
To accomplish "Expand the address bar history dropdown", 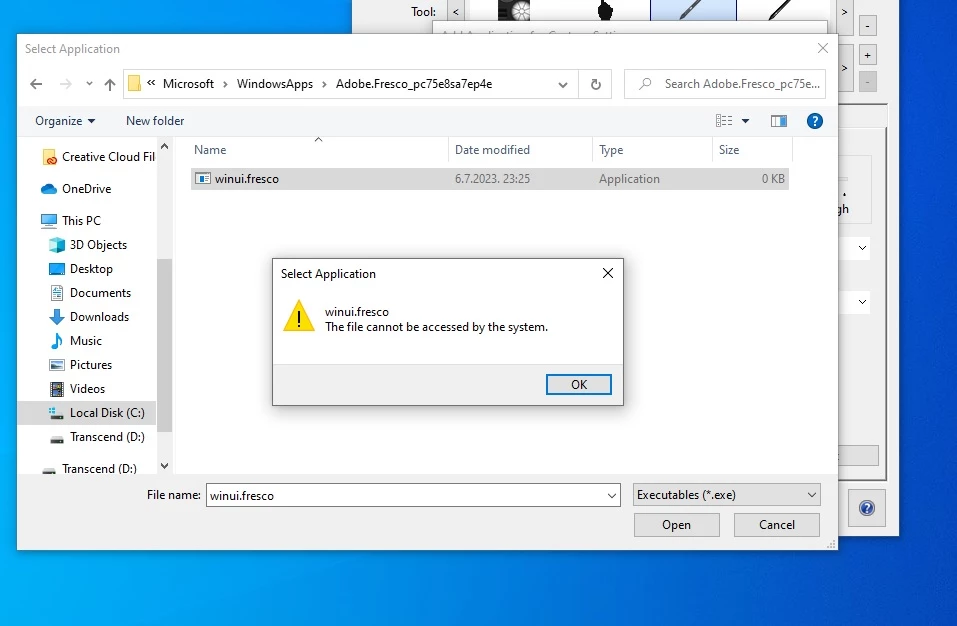I will click(x=563, y=84).
